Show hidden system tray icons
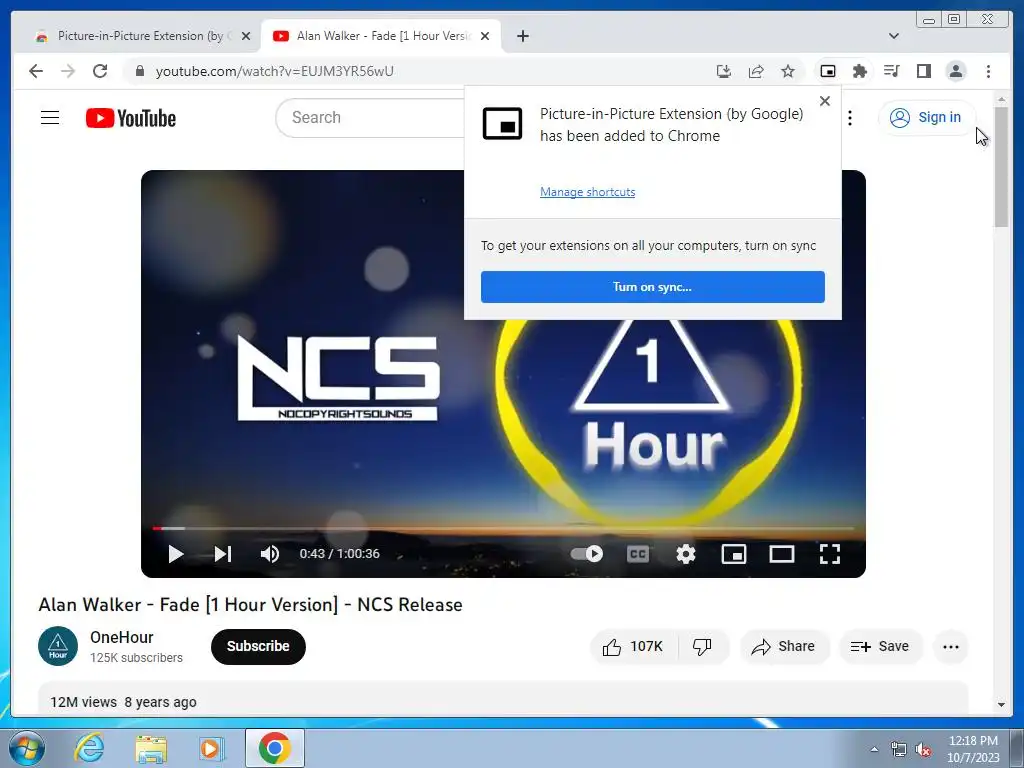The width and height of the screenshot is (1024, 768). click(x=874, y=749)
